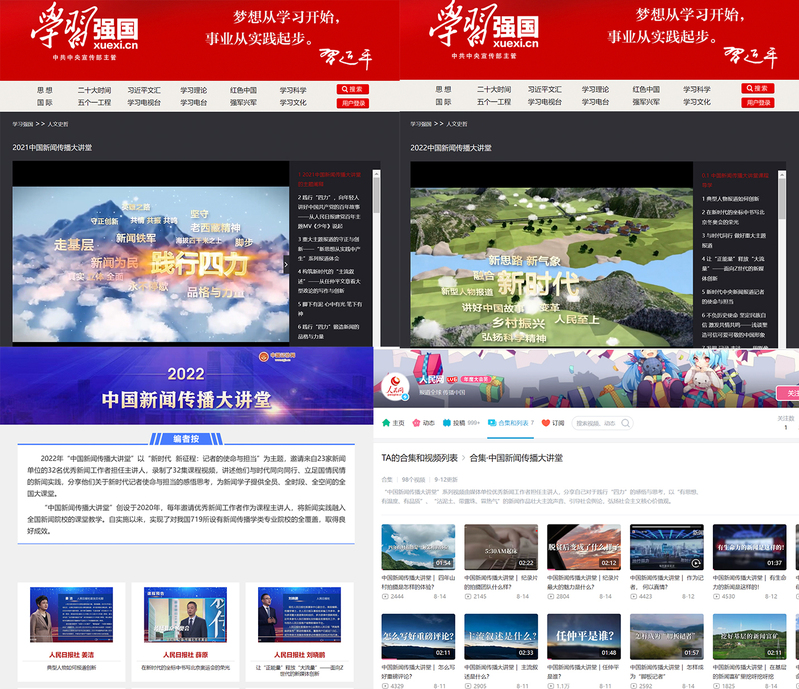Viewport: 799px width, 689px height.
Task: Open 五个一工程 menu on the 2022 page
Action: tap(494, 101)
